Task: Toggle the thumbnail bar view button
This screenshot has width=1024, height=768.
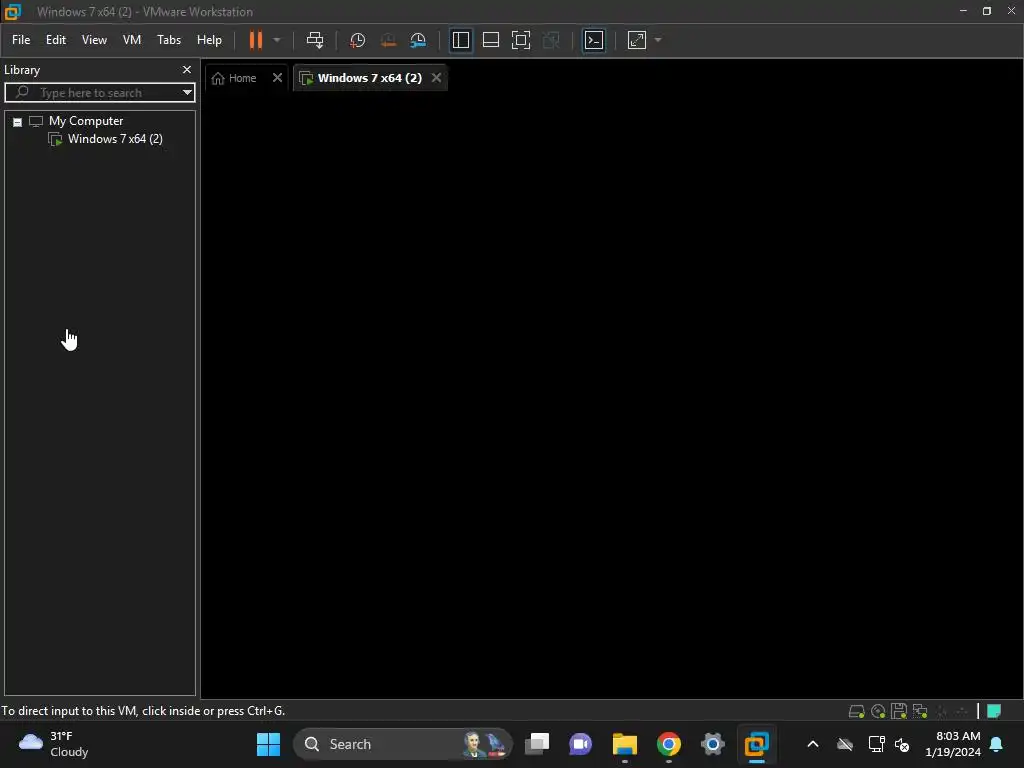Action: 490,40
